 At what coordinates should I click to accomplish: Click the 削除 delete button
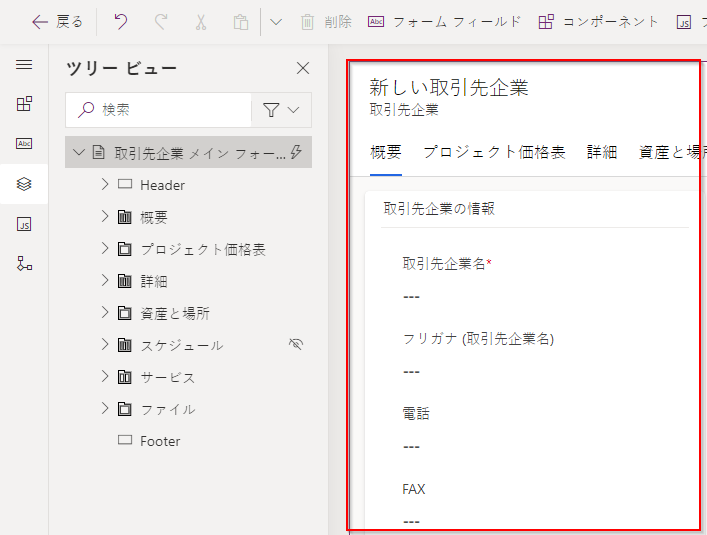326,22
